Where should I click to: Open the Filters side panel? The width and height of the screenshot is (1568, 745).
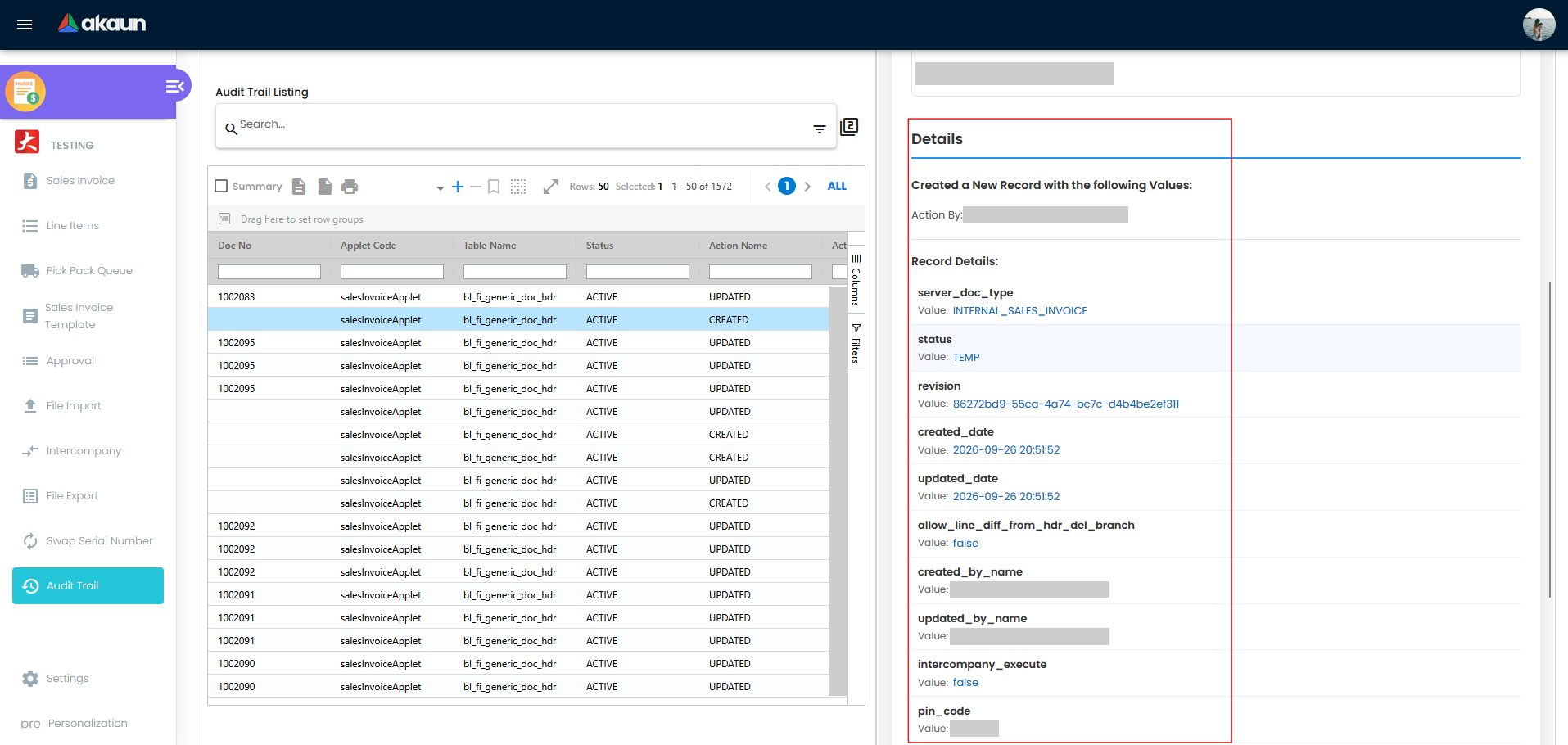856,343
